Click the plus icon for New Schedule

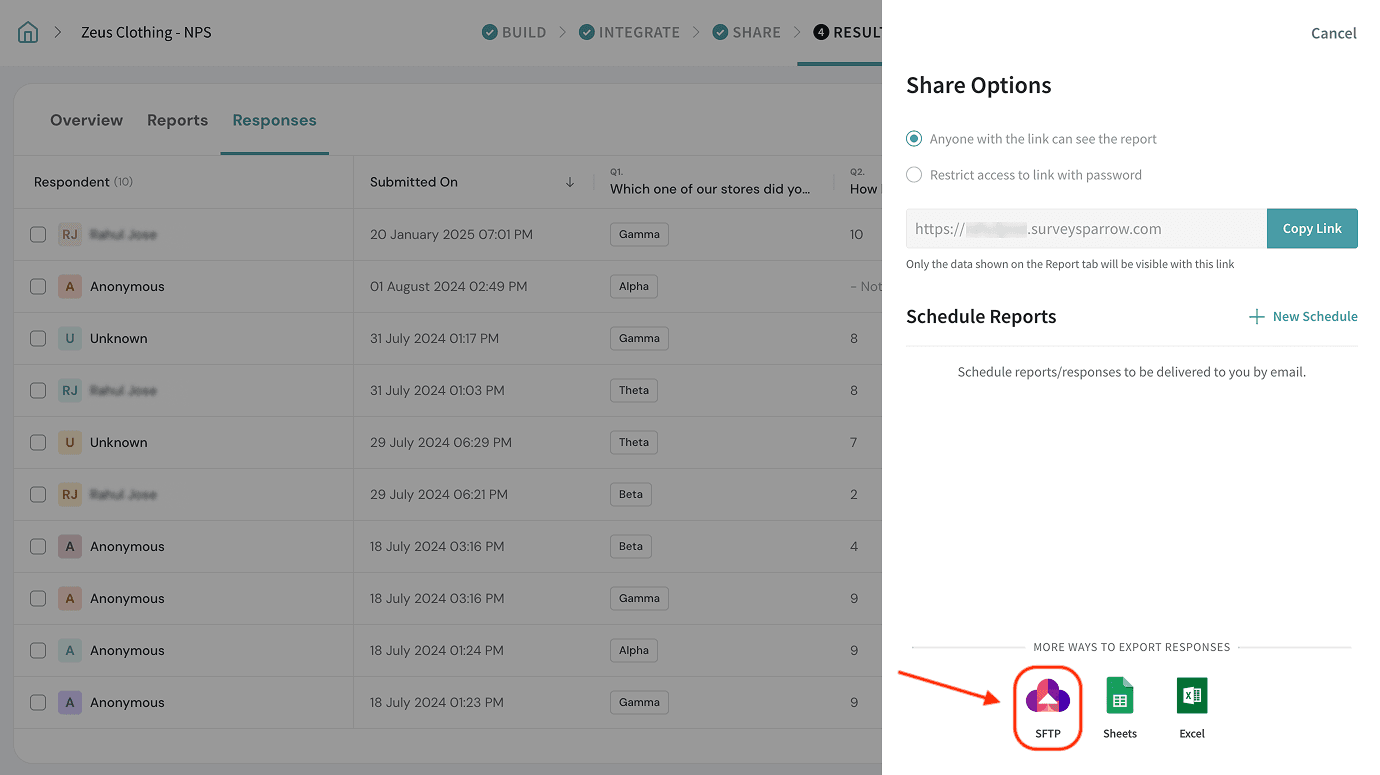tap(1257, 317)
